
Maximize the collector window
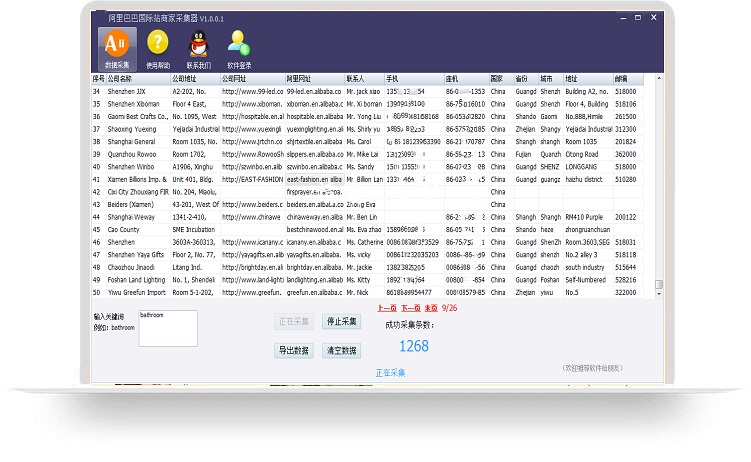click(638, 18)
